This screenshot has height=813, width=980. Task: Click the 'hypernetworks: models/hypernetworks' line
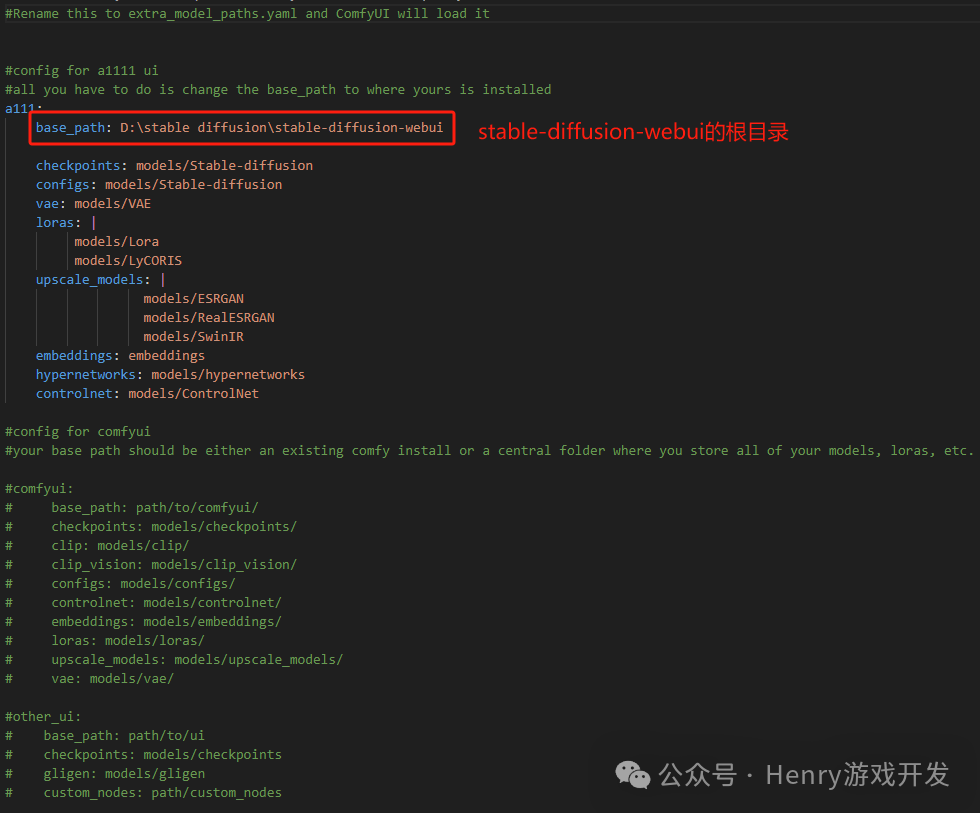tap(170, 374)
